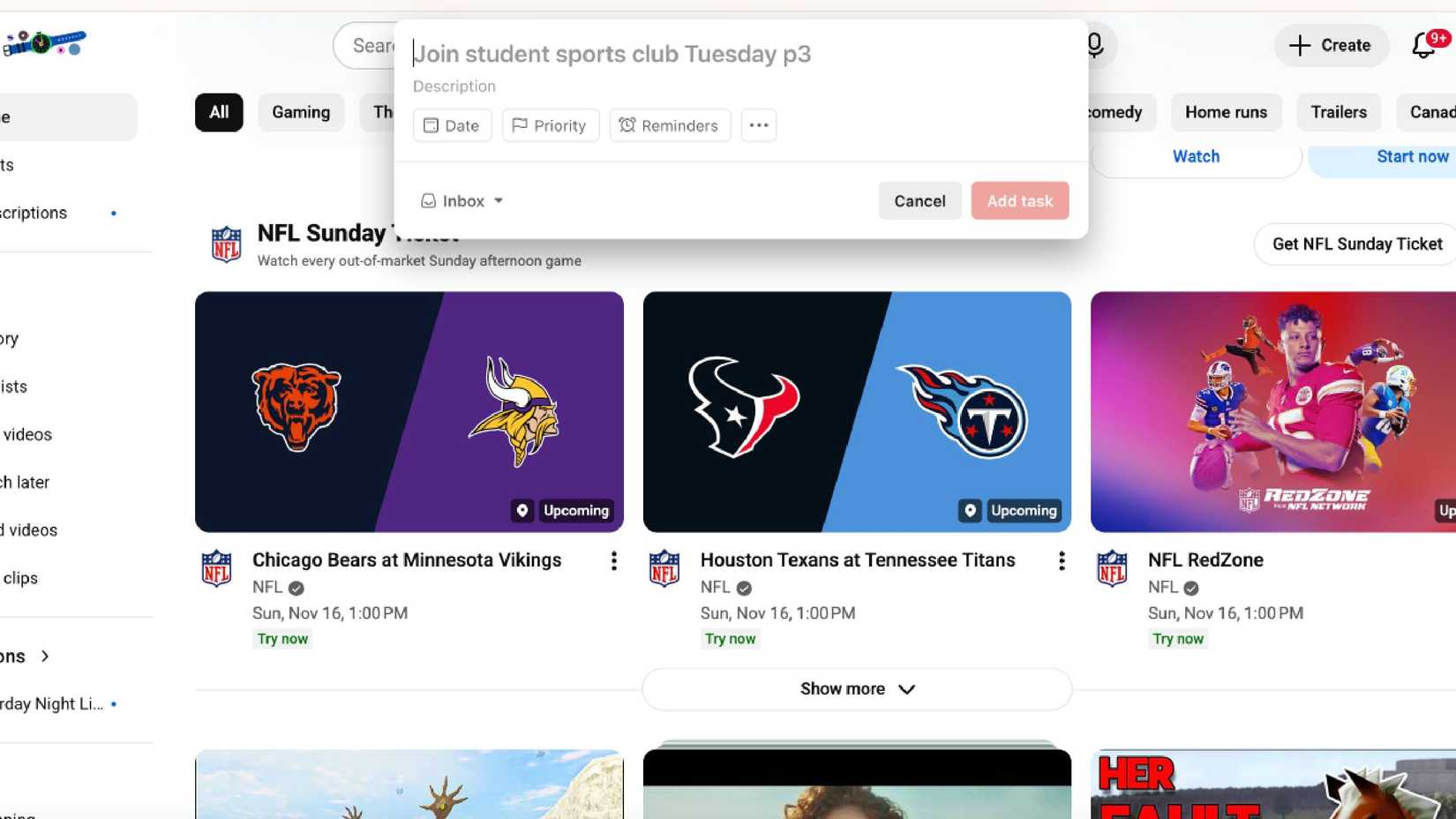Click Try now under Chicago Bears video
This screenshot has height=819, width=1456.
click(x=282, y=639)
